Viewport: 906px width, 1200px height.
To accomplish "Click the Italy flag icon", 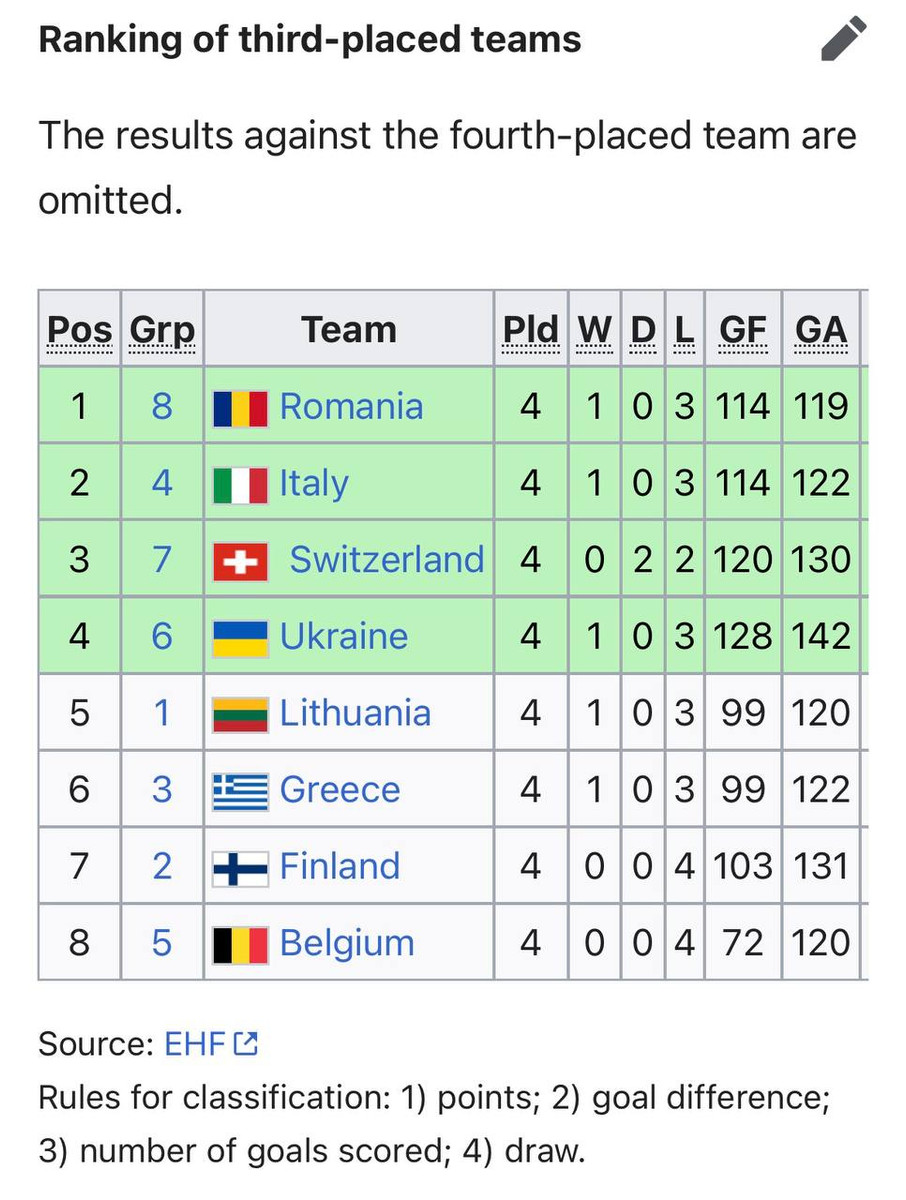I will [240, 485].
